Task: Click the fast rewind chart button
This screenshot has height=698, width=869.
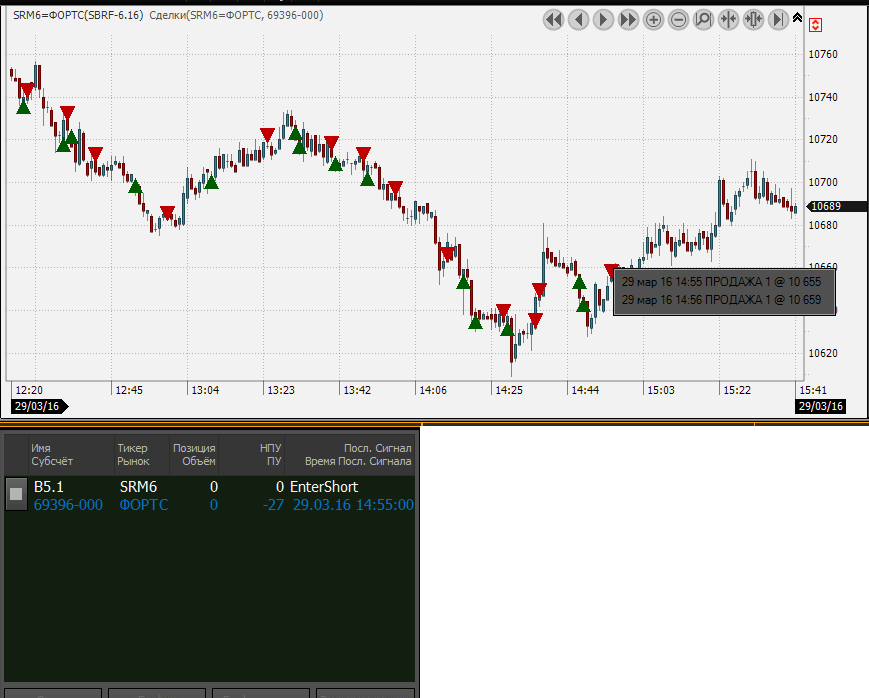Action: coord(554,19)
